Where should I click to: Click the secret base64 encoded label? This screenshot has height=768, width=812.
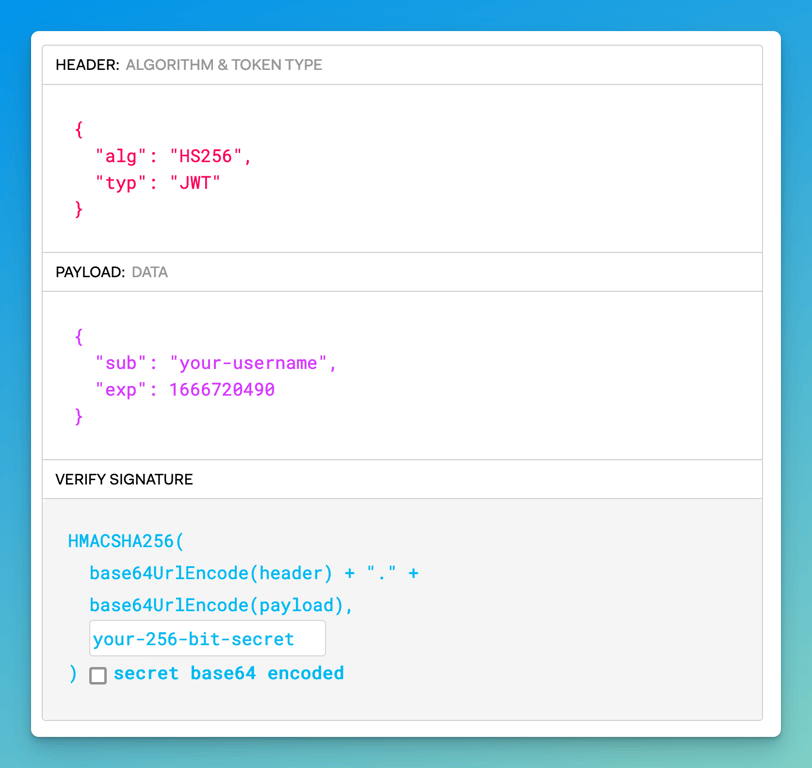[x=228, y=673]
